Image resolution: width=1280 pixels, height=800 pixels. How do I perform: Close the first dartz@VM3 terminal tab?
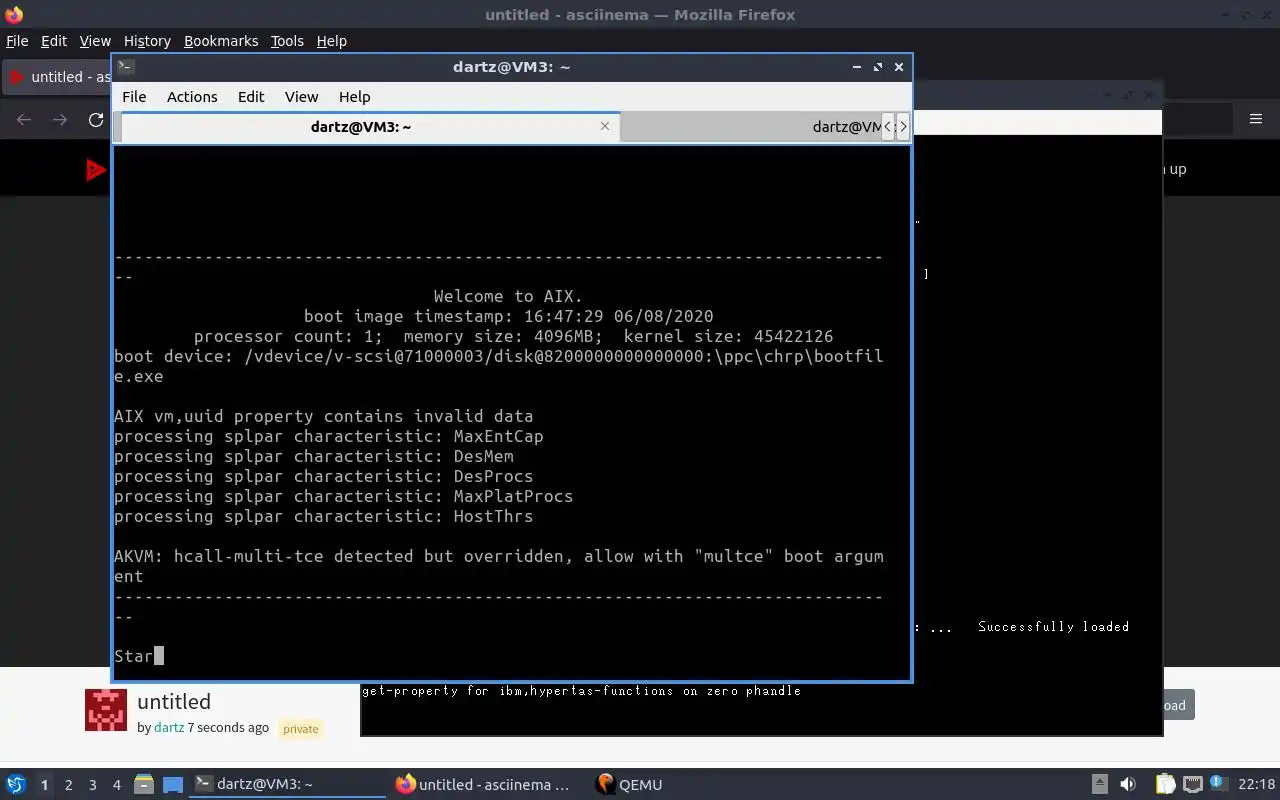point(605,126)
